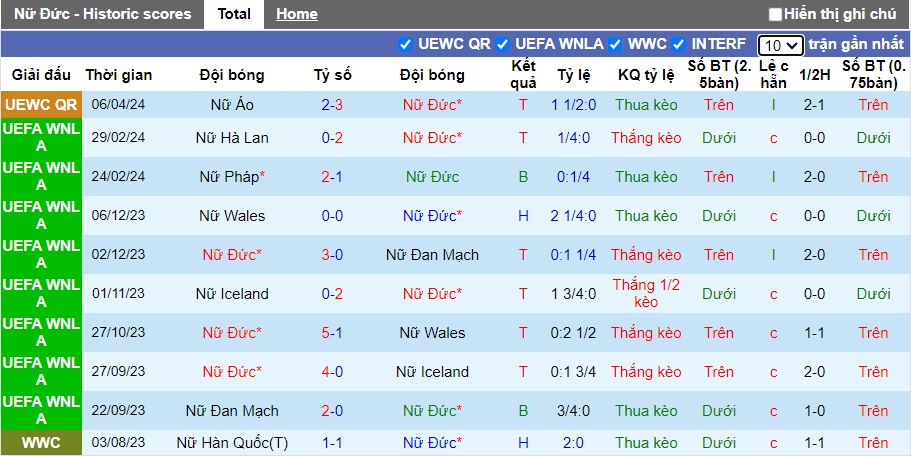Open the Home tab
The width and height of the screenshot is (911, 456).
(296, 14)
